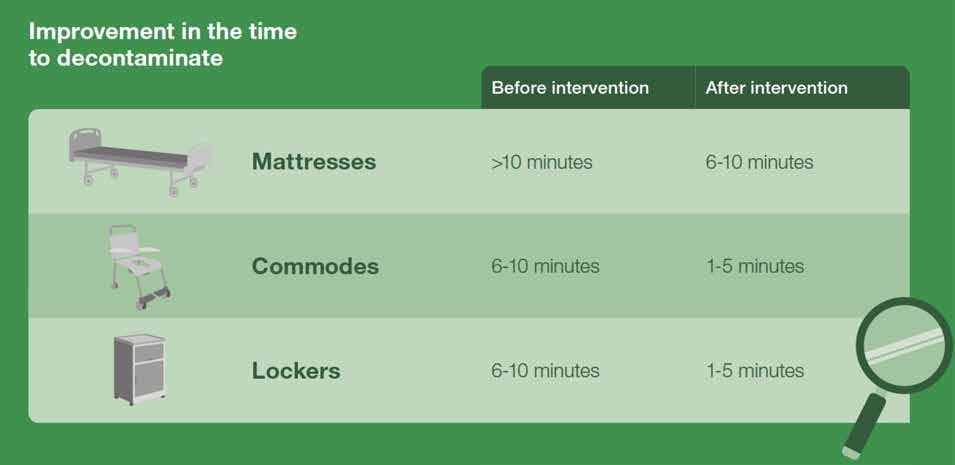
Task: Click Lockers after value 1-5 minutes
Action: [x=754, y=371]
